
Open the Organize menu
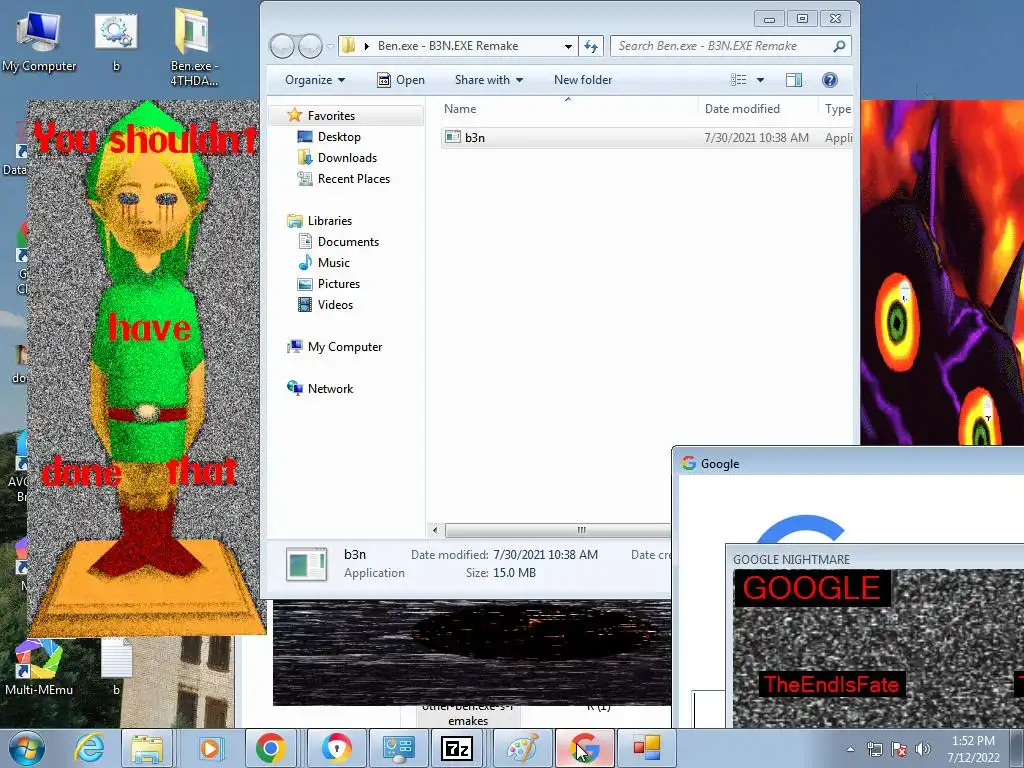[315, 80]
